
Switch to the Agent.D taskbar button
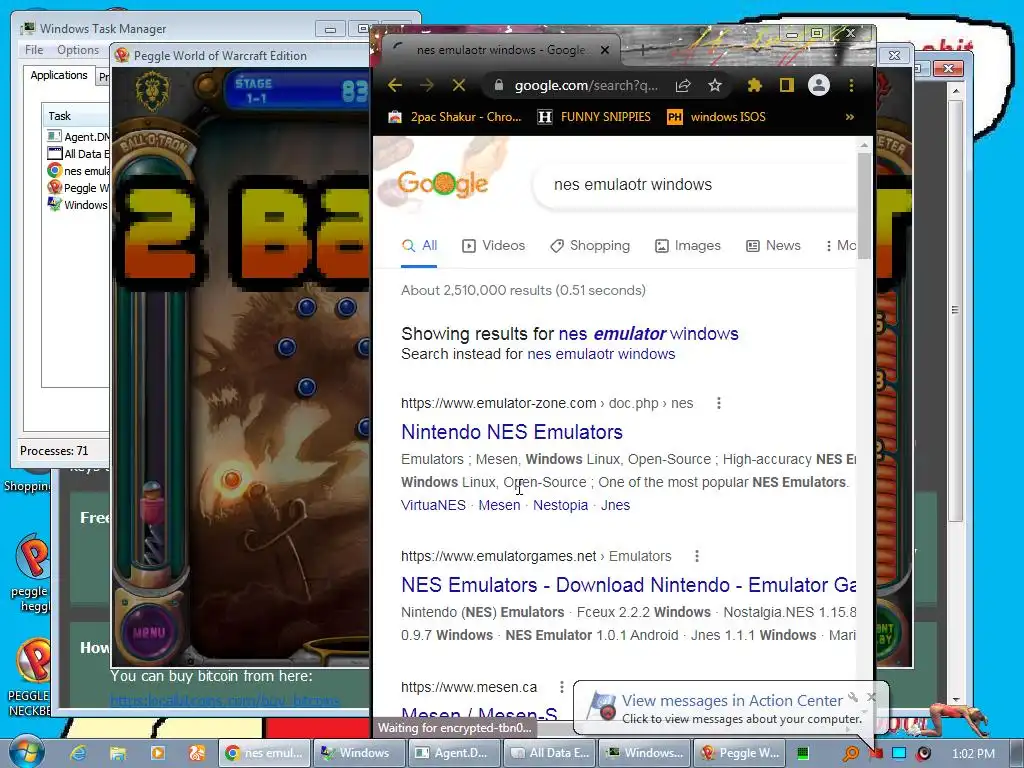455,753
